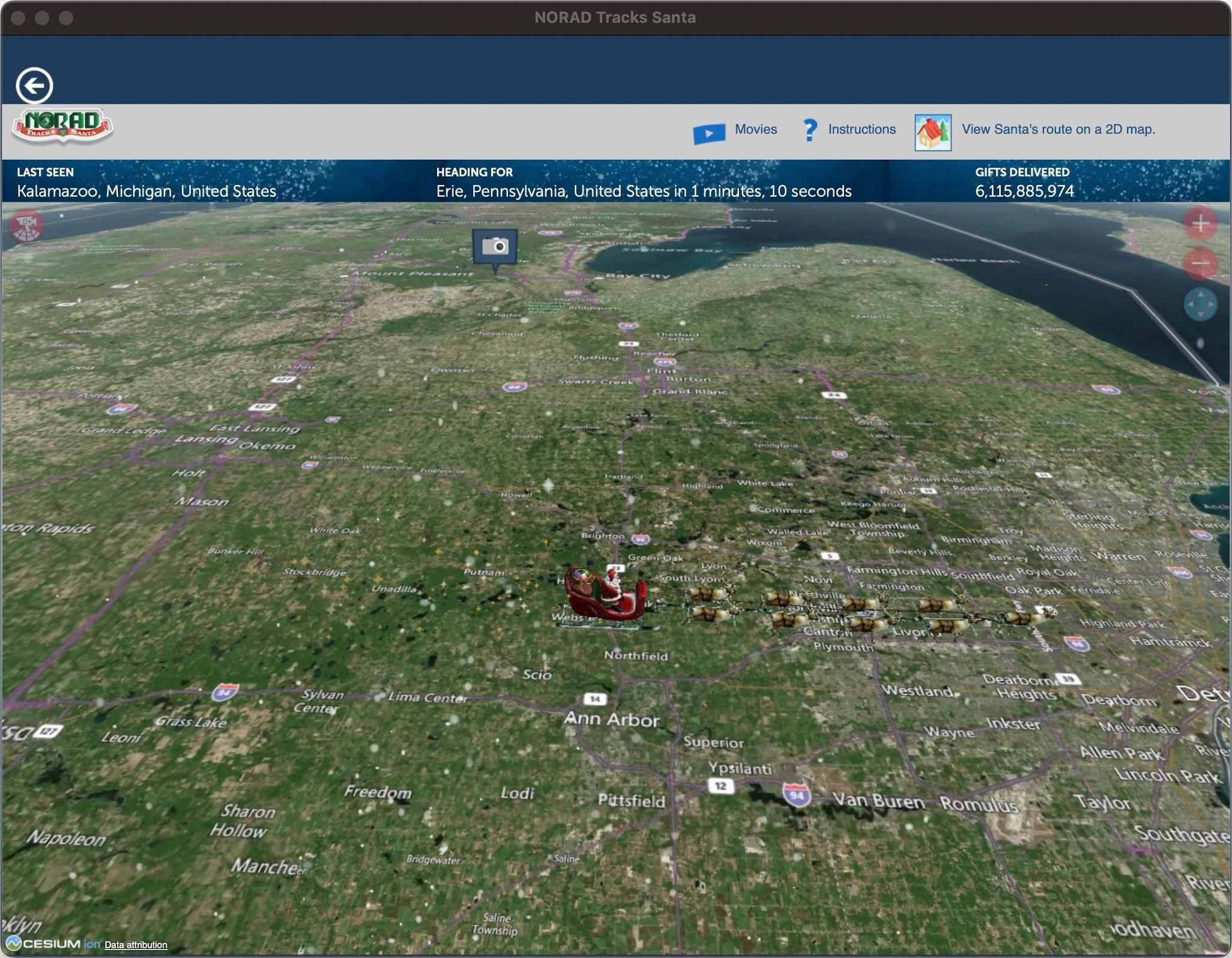Open the camera marker near Mount Pleasant

tap(495, 247)
